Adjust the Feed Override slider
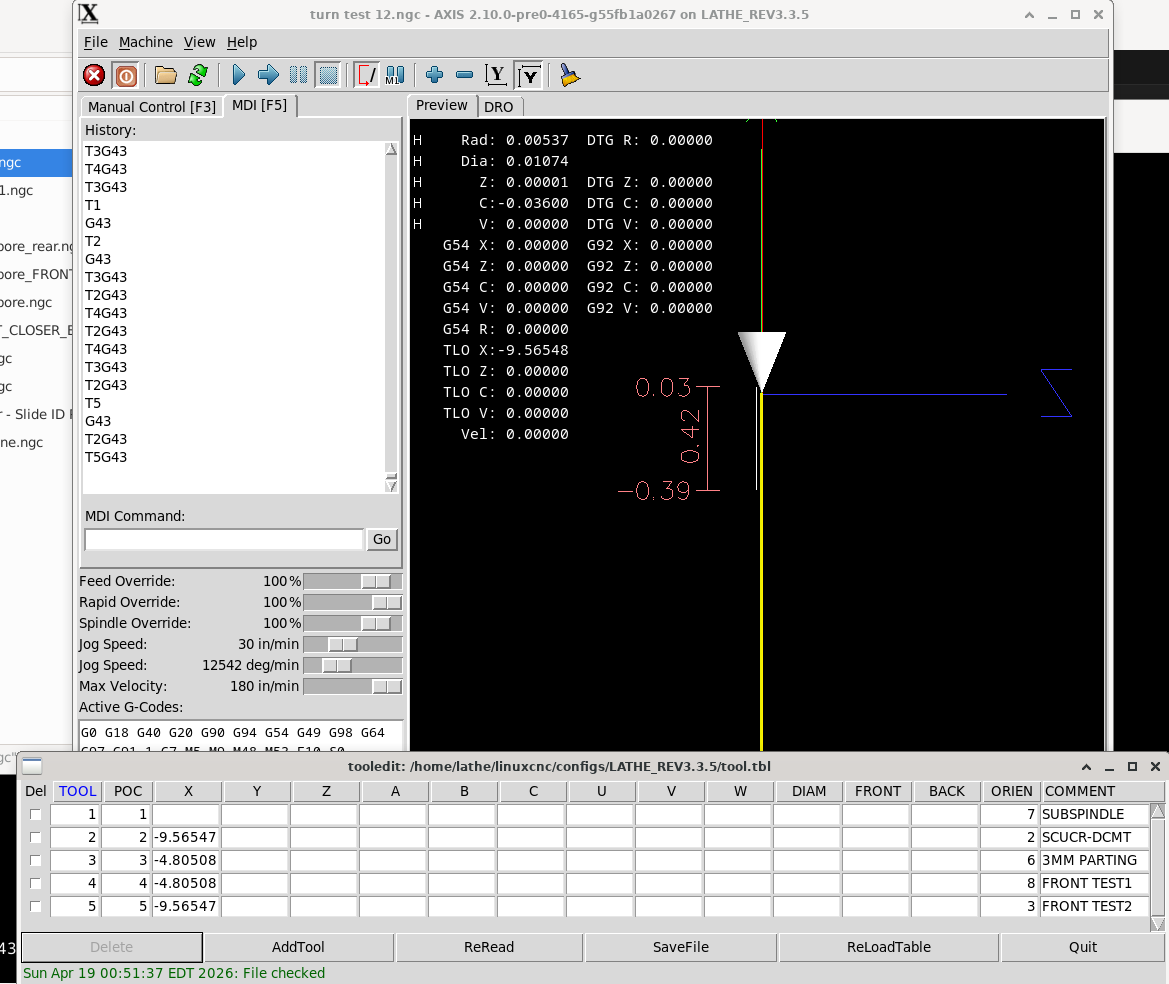 (x=376, y=582)
